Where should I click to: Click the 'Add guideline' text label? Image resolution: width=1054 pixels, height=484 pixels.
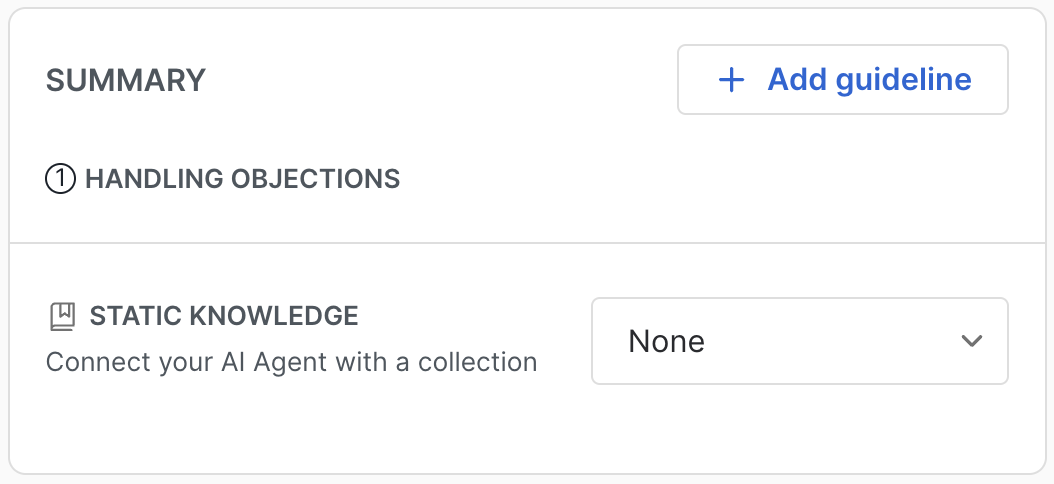(x=869, y=80)
